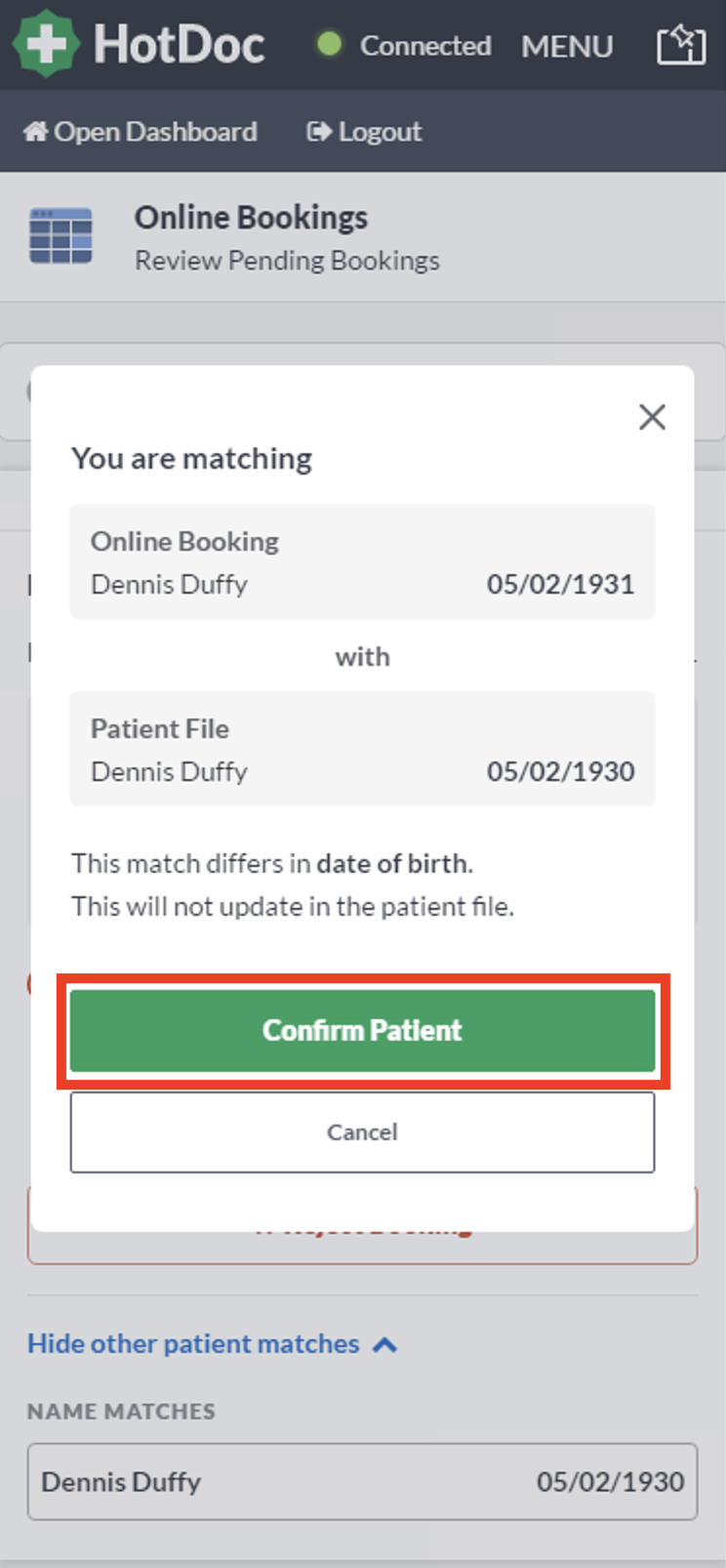The height and width of the screenshot is (1568, 726).
Task: Close the matching dialog with the X
Action: [x=652, y=417]
